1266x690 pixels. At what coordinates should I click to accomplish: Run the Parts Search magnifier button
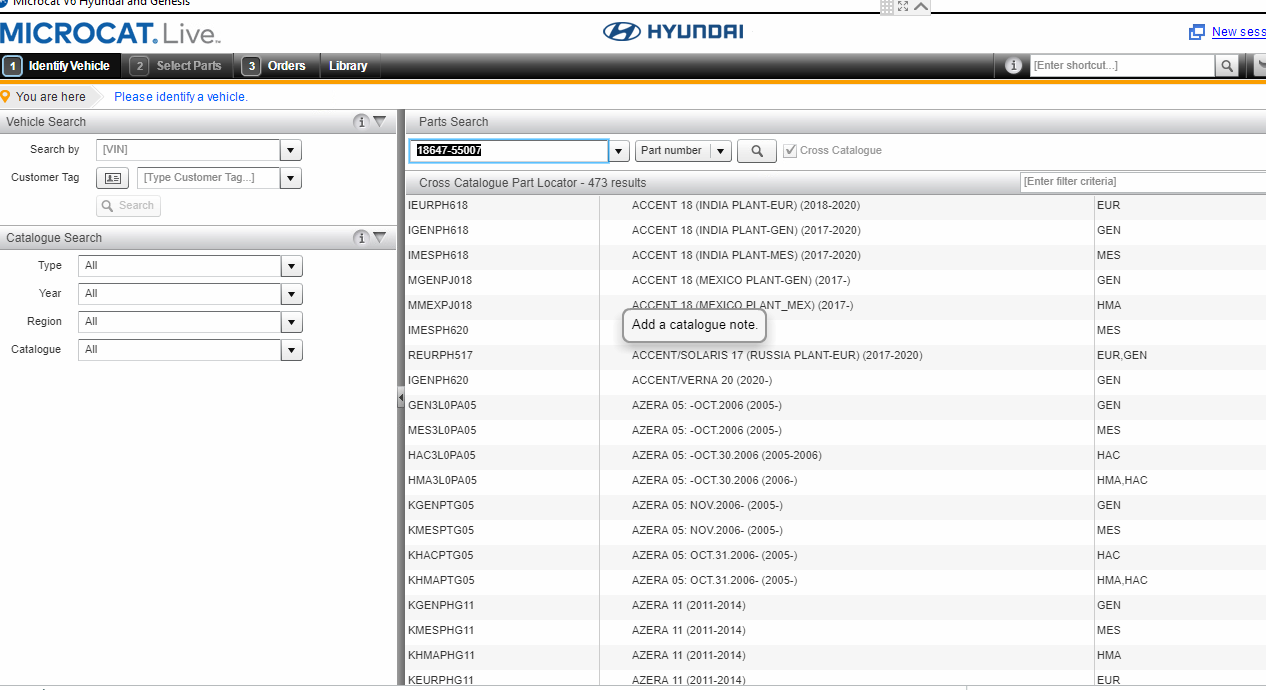(x=757, y=151)
